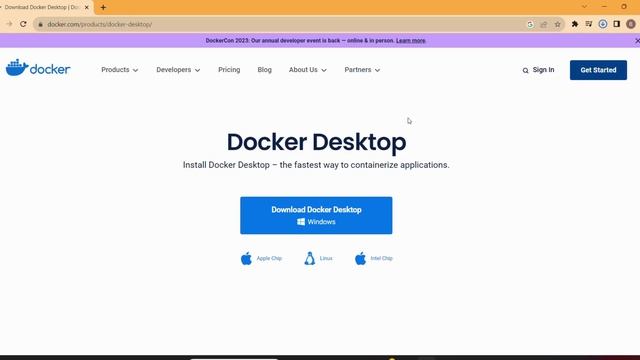This screenshot has height=360, width=640.
Task: Expand the Products menu
Action: (120, 70)
